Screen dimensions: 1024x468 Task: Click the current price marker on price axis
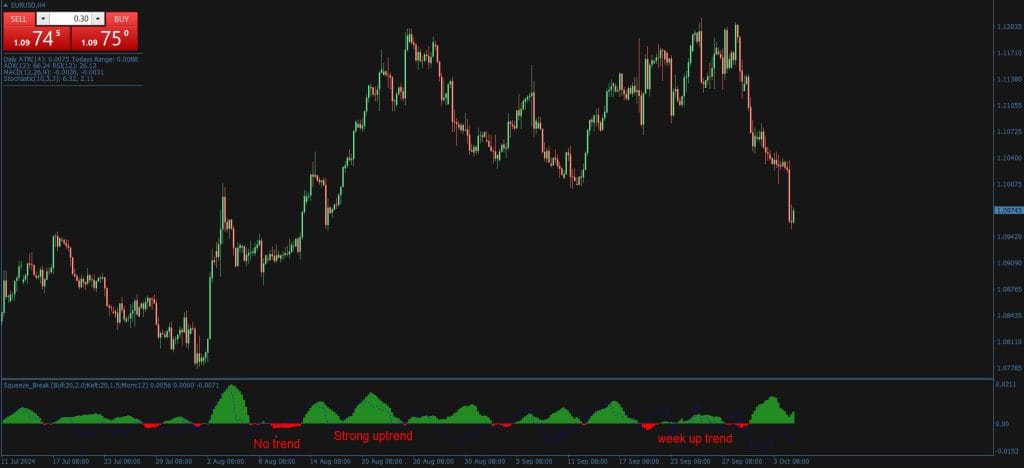click(x=1007, y=210)
